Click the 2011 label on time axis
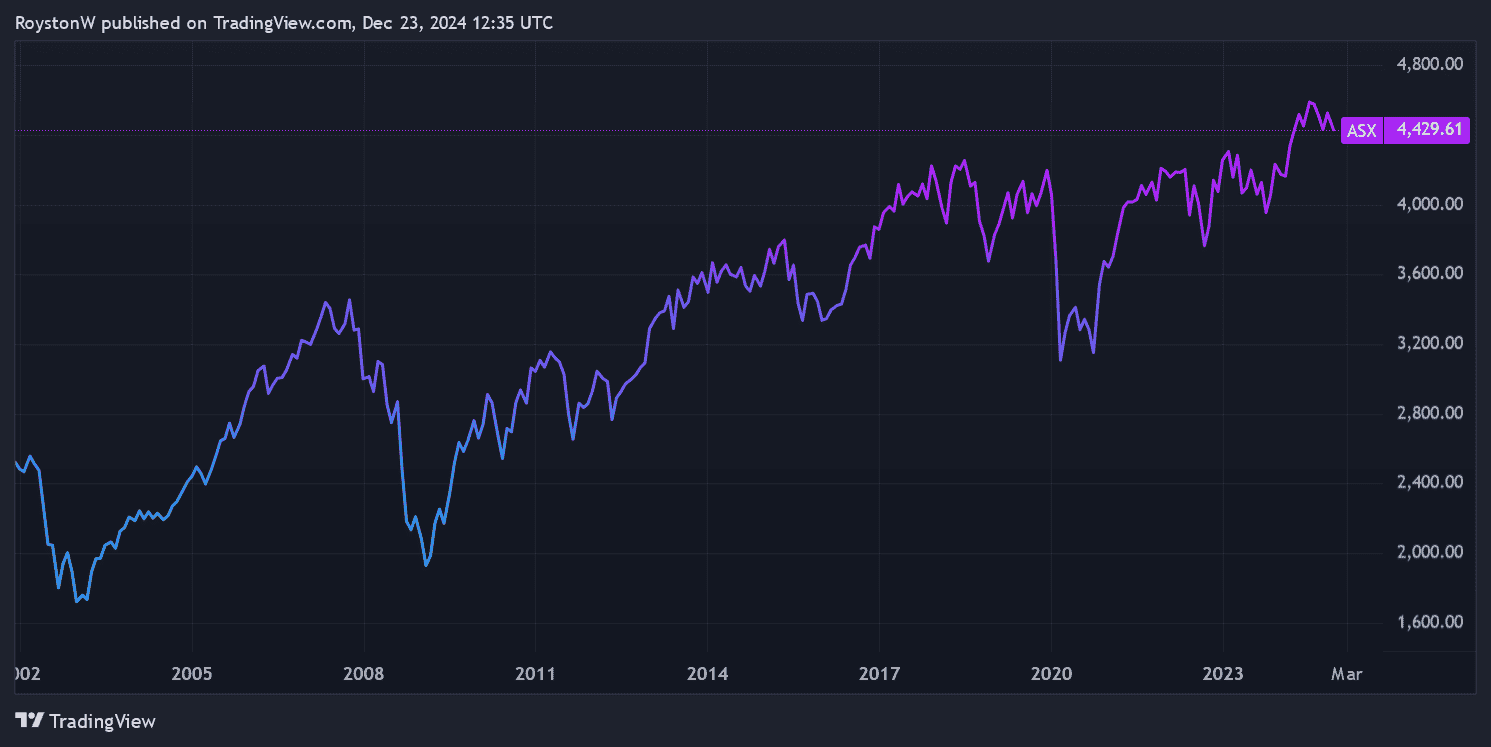 pos(535,674)
